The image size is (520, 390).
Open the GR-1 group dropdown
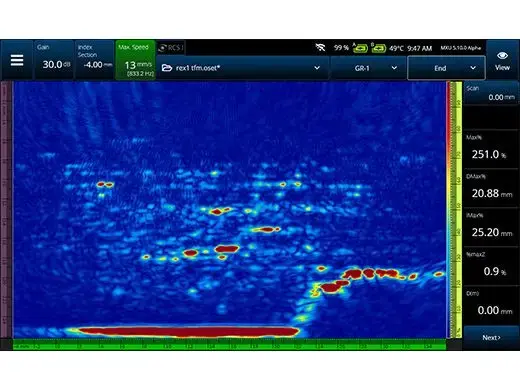[x=368, y=68]
